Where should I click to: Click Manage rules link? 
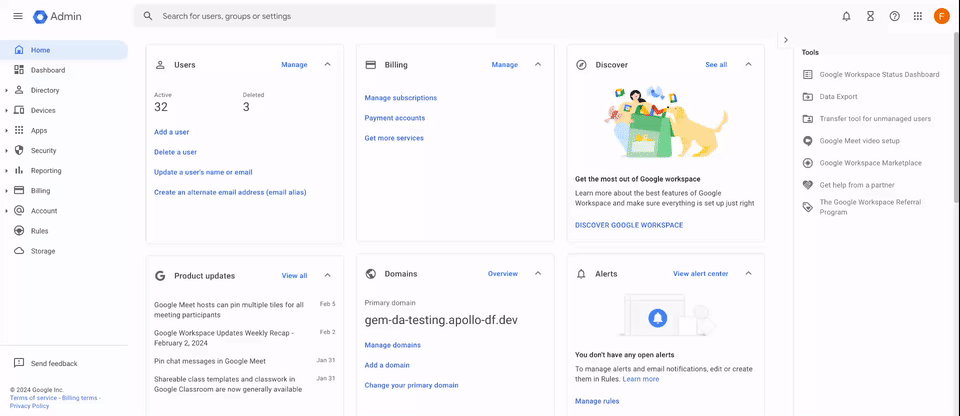point(597,401)
